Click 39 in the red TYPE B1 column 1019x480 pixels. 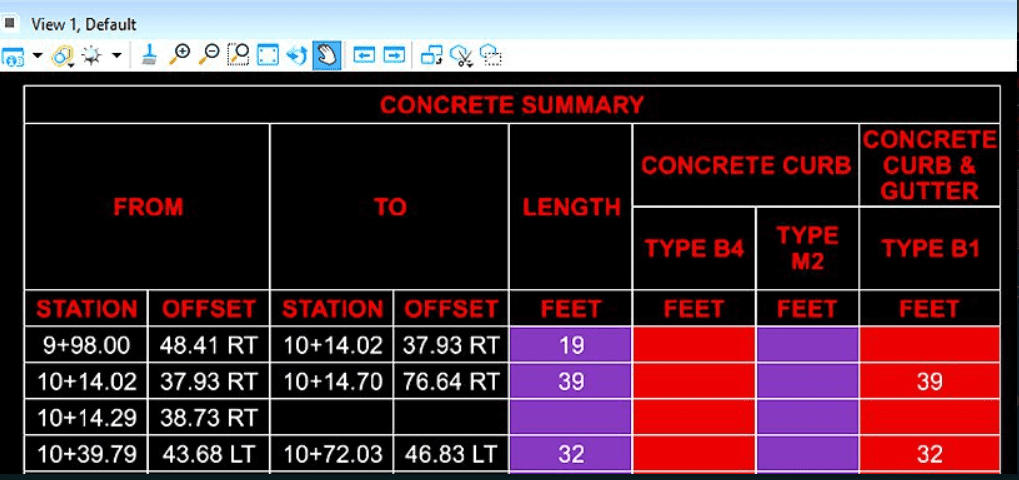click(x=929, y=381)
